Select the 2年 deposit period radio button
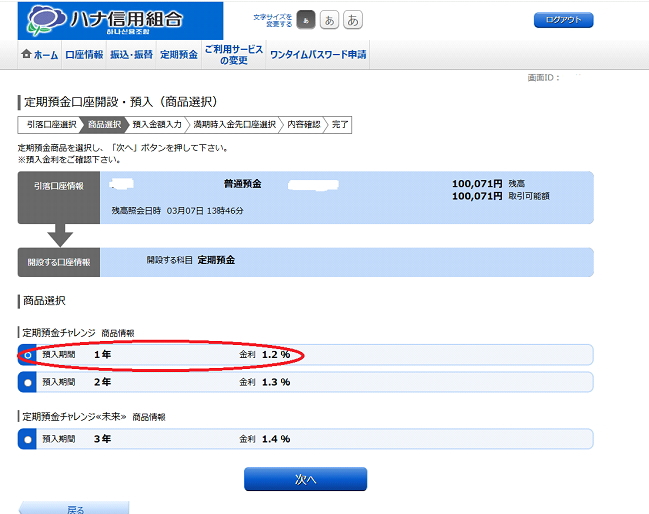The image size is (649, 514). pos(28,382)
